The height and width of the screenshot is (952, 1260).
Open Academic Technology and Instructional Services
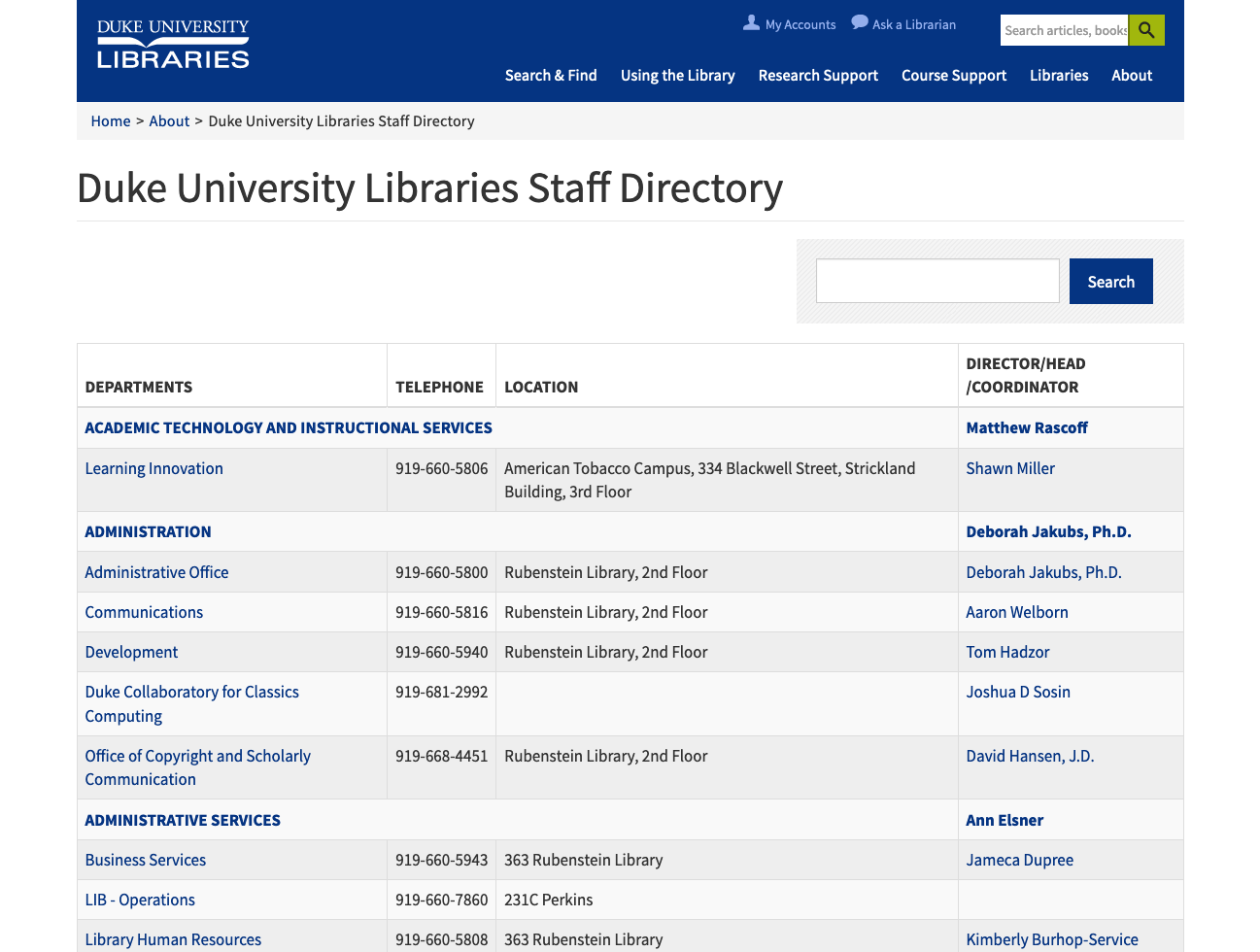[289, 427]
